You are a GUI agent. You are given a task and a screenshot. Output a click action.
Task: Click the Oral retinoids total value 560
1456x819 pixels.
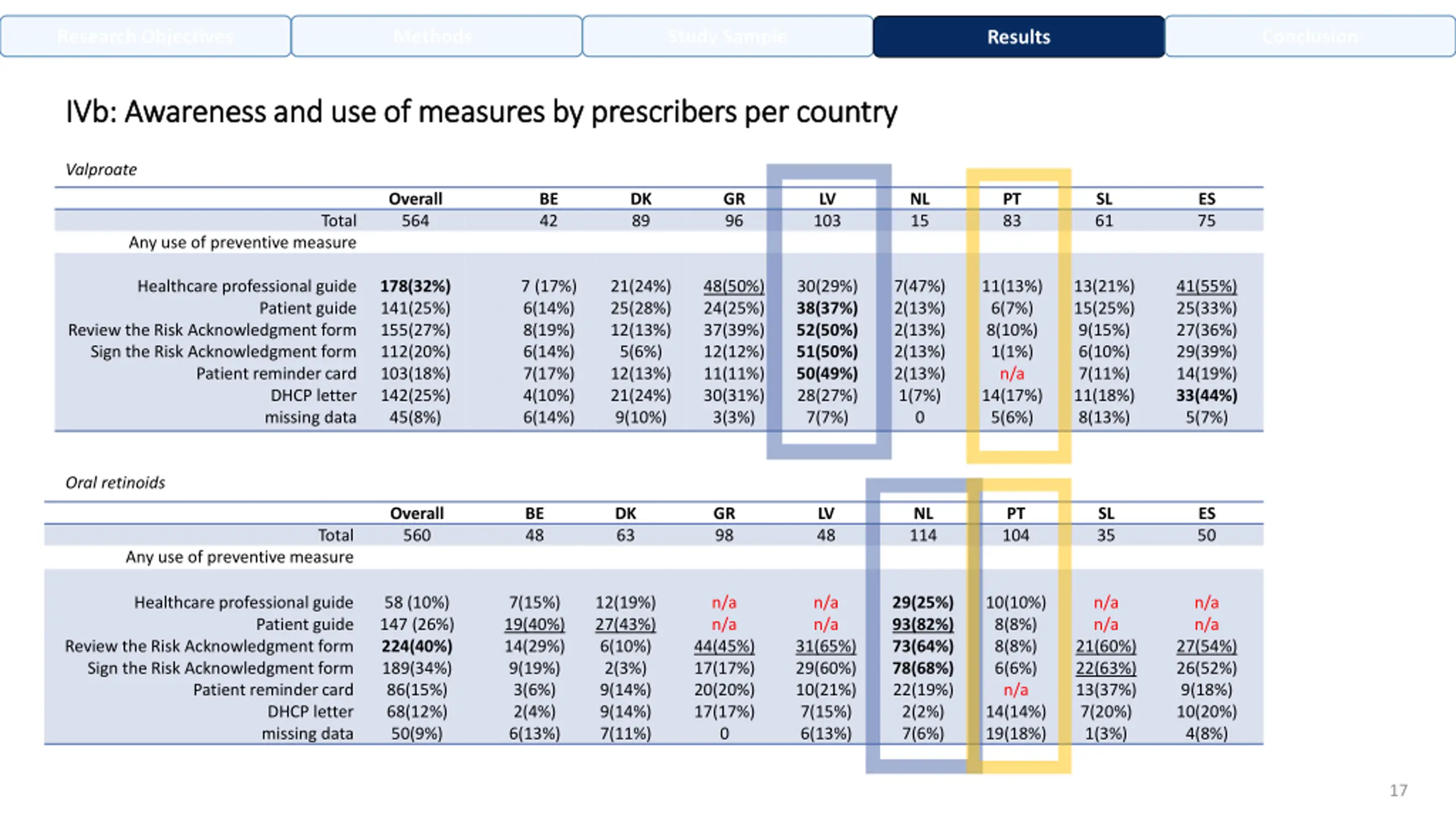point(417,535)
